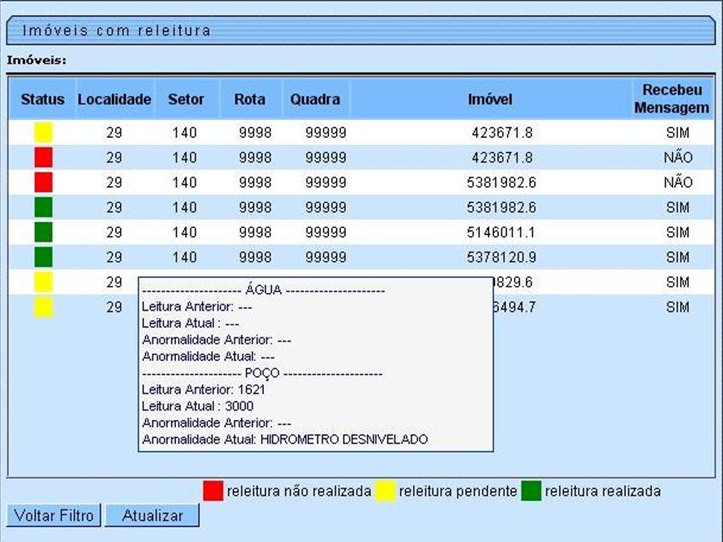Click the Rota column header
The width and height of the screenshot is (723, 542).
click(250, 100)
